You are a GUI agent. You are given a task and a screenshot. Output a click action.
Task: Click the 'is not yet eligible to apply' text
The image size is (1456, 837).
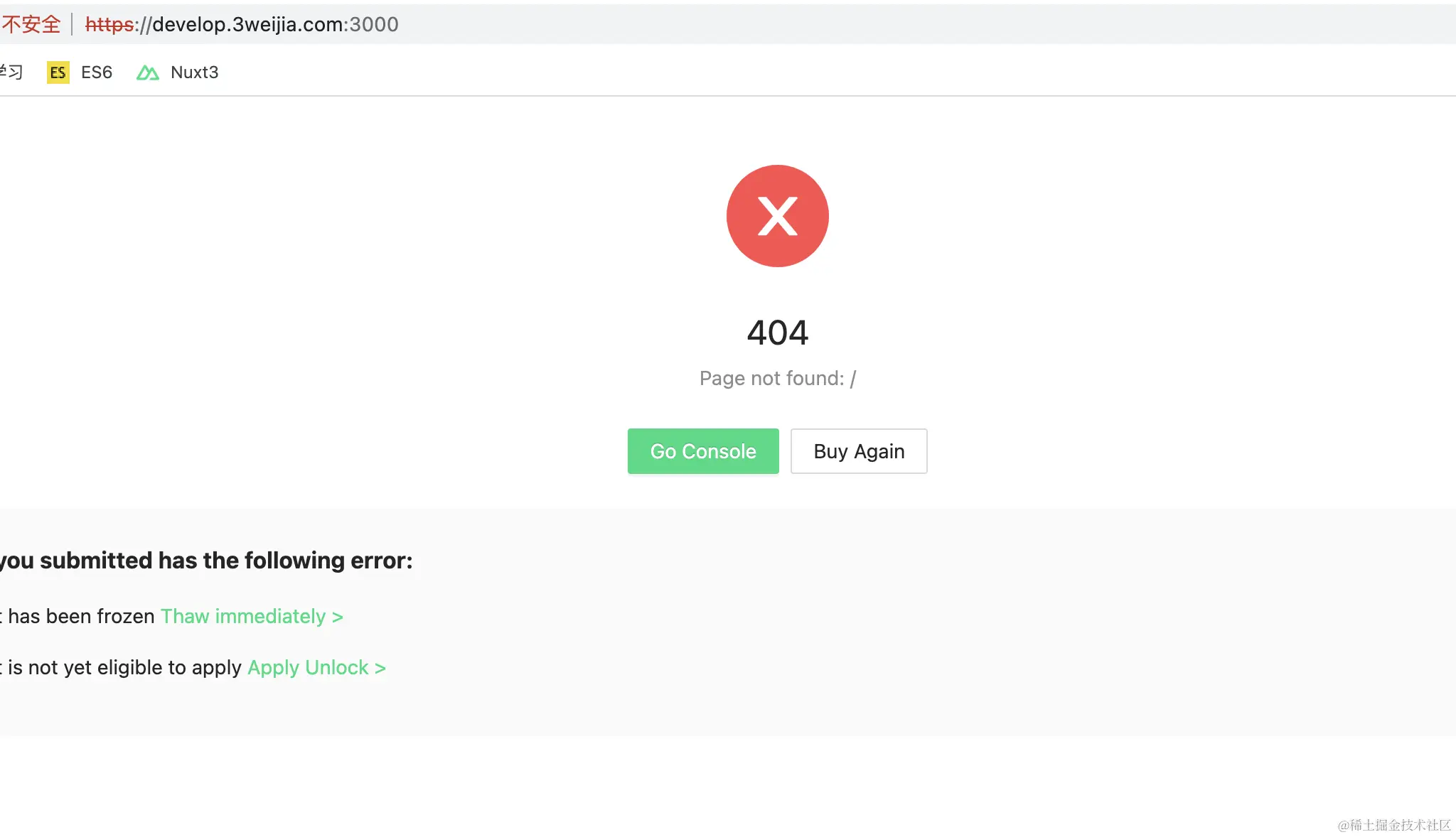point(124,667)
